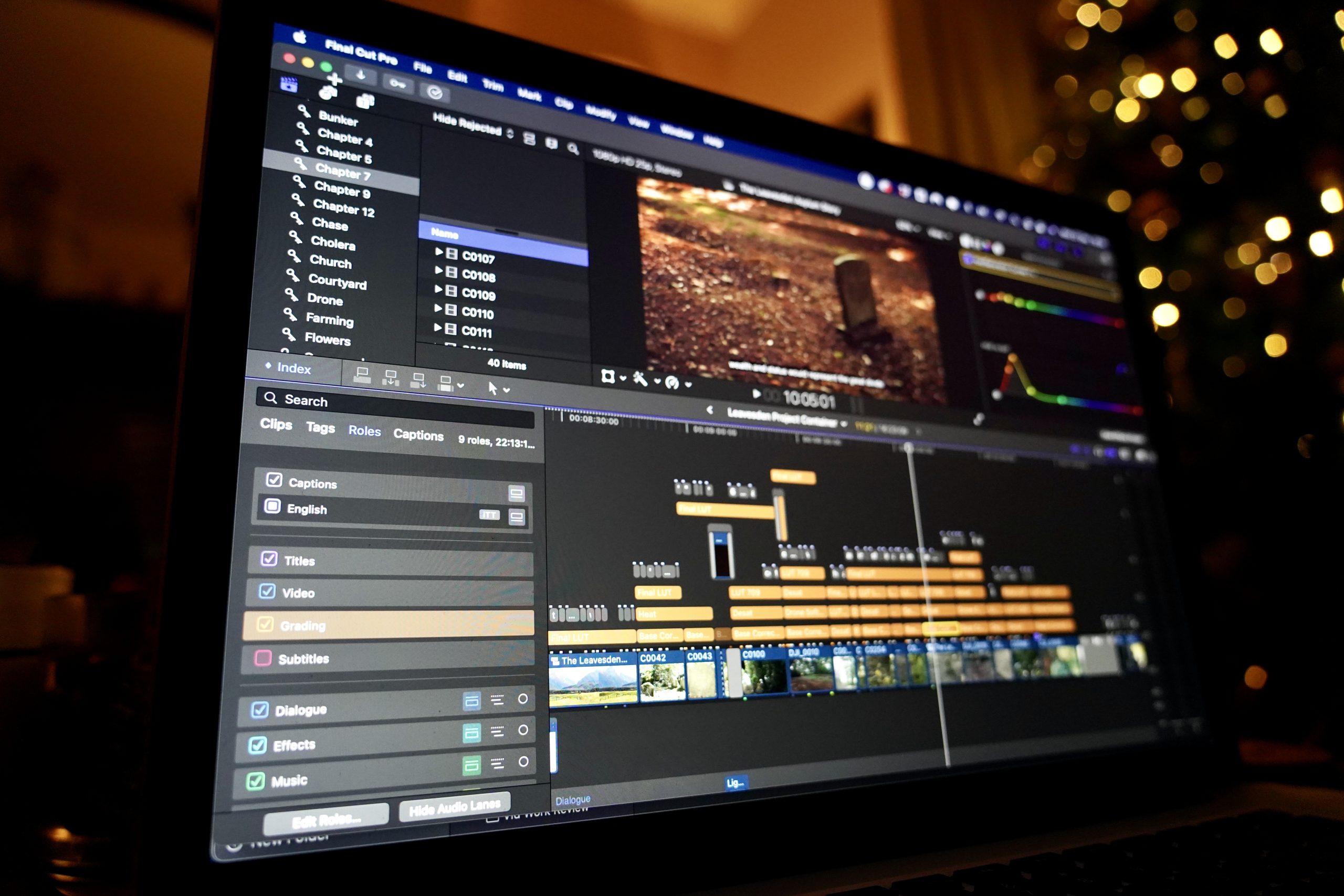Viewport: 1344px width, 896px height.
Task: Select the Cholera keyword collection
Action: coord(333,244)
